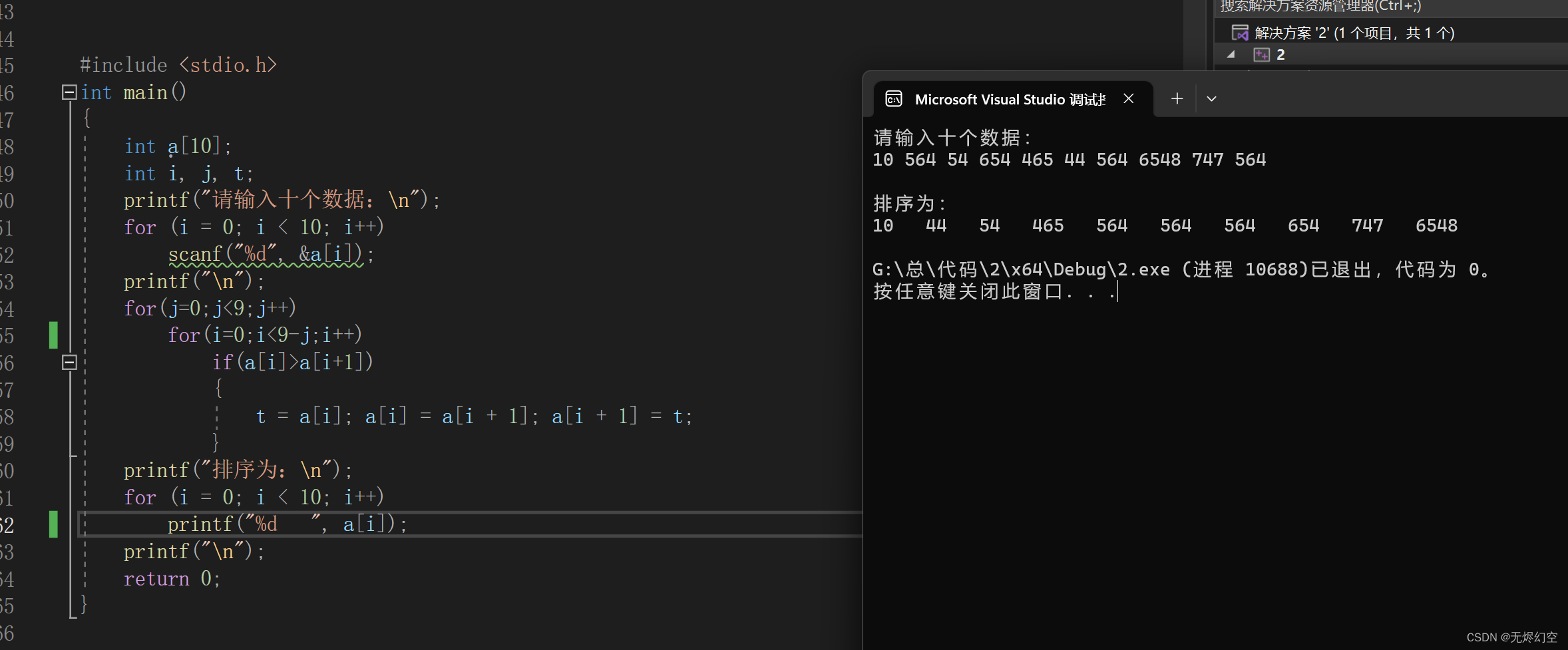Image resolution: width=1568 pixels, height=650 pixels.
Task: Open new tab in debug console
Action: pyautogui.click(x=1177, y=98)
